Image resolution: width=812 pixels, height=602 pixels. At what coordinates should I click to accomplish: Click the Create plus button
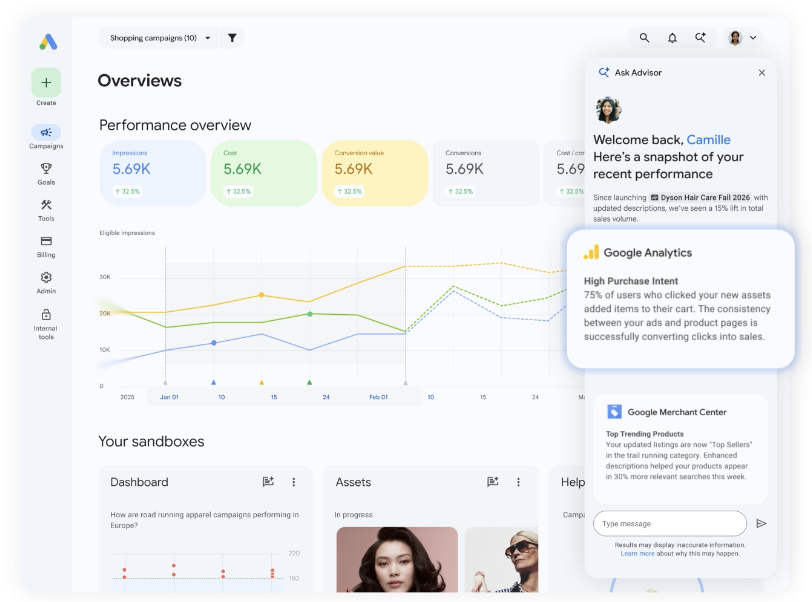pos(46,82)
